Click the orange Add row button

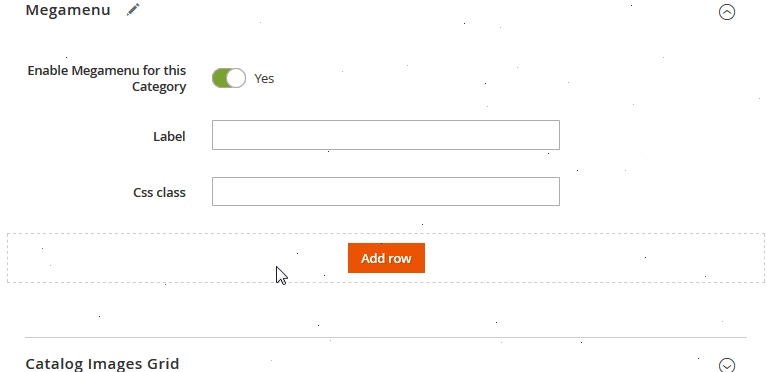[386, 258]
